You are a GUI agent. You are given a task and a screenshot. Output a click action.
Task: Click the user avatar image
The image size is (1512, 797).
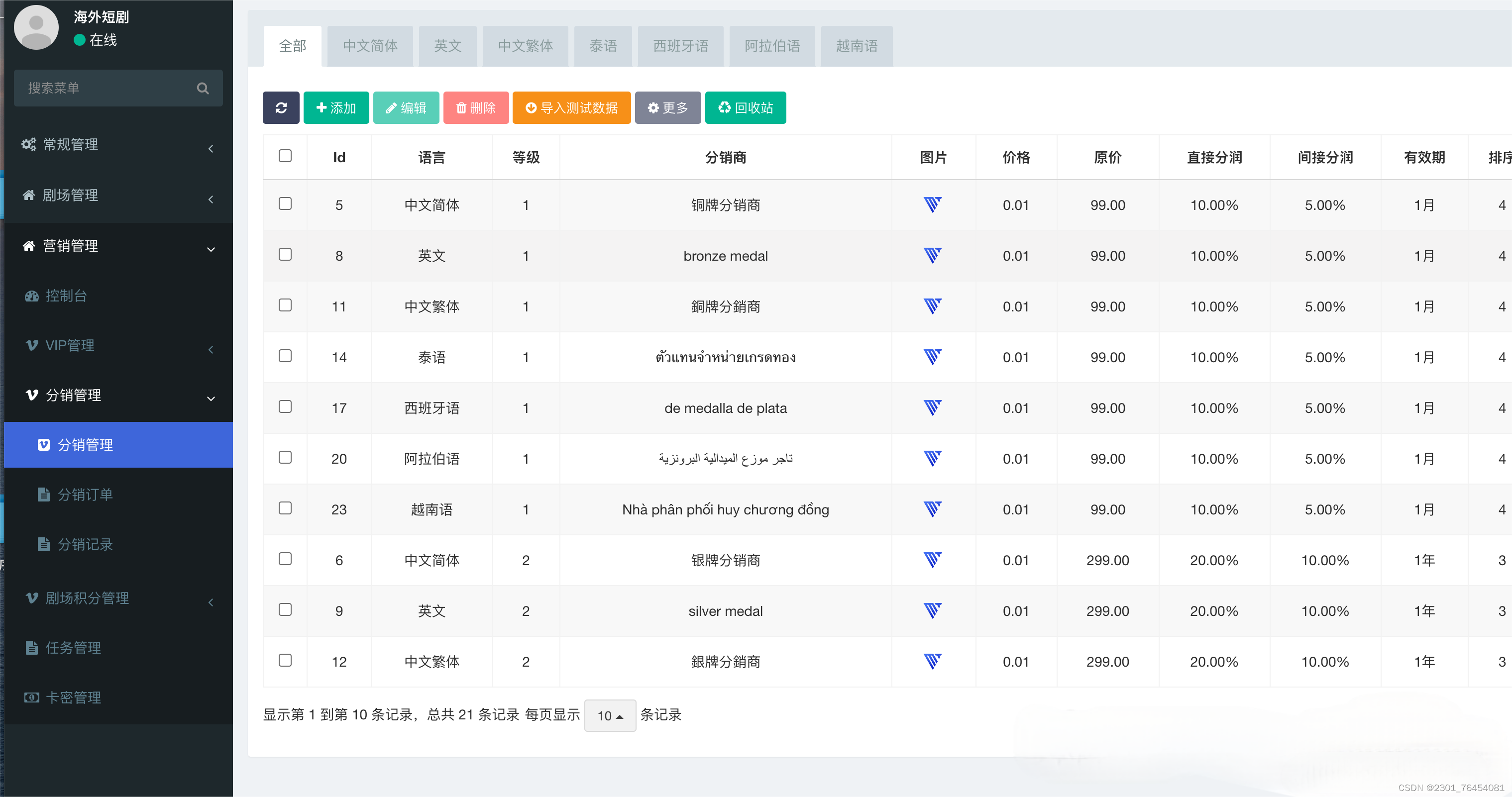click(x=36, y=27)
